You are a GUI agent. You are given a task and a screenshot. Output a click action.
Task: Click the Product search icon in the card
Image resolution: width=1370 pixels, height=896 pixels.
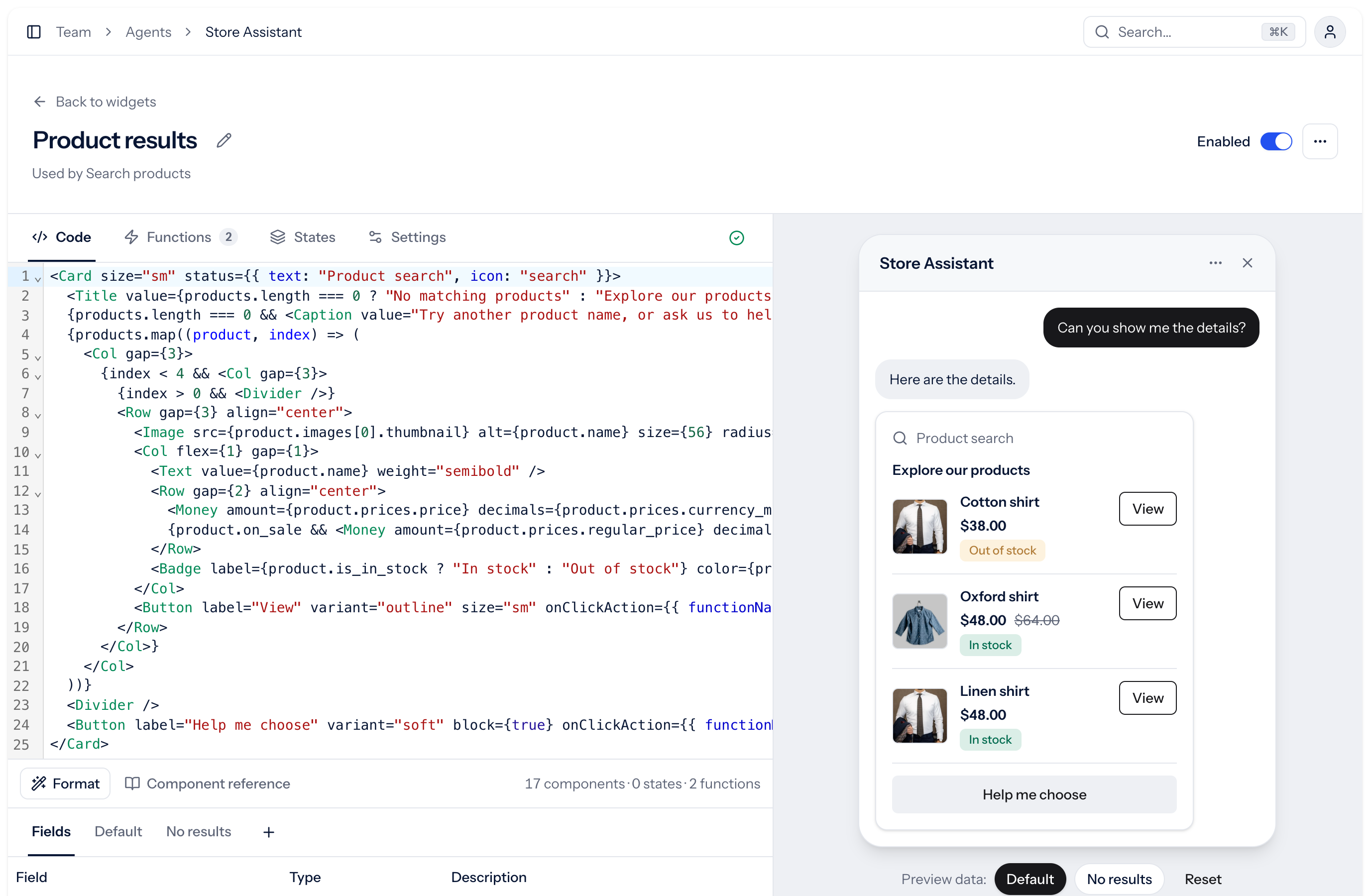[900, 439]
